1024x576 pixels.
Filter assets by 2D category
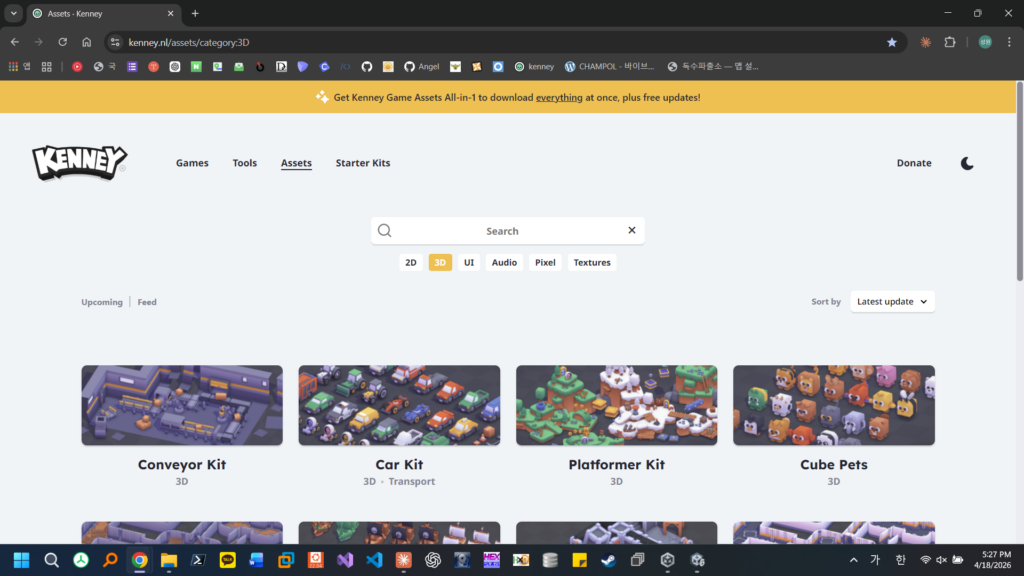coord(411,263)
